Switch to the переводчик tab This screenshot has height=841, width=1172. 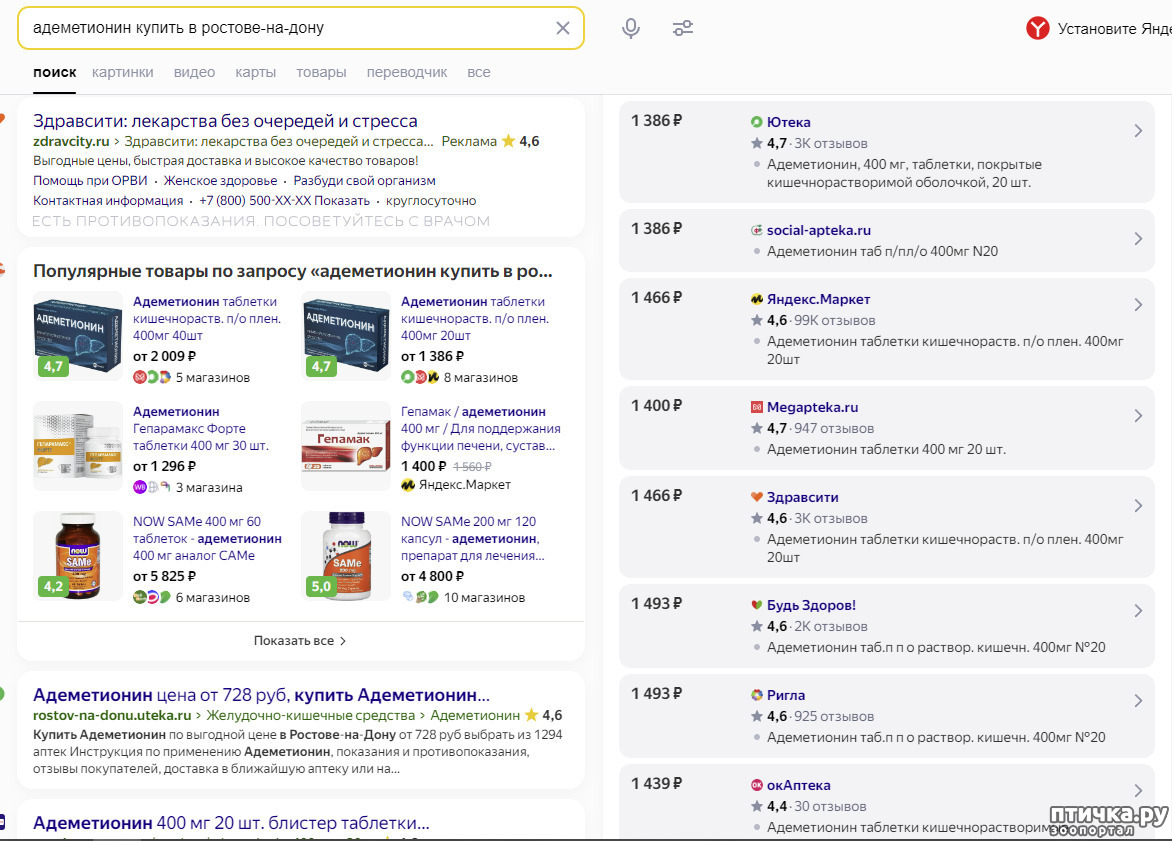[x=407, y=73]
